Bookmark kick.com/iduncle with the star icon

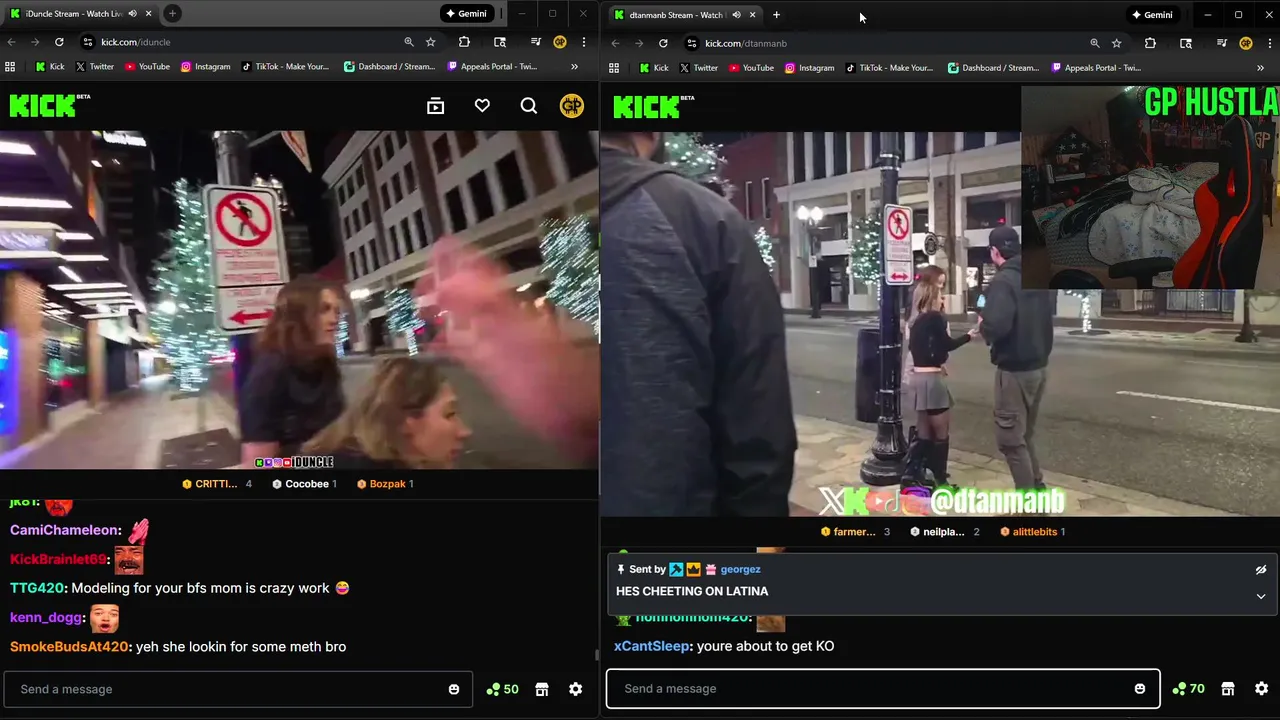pos(430,42)
